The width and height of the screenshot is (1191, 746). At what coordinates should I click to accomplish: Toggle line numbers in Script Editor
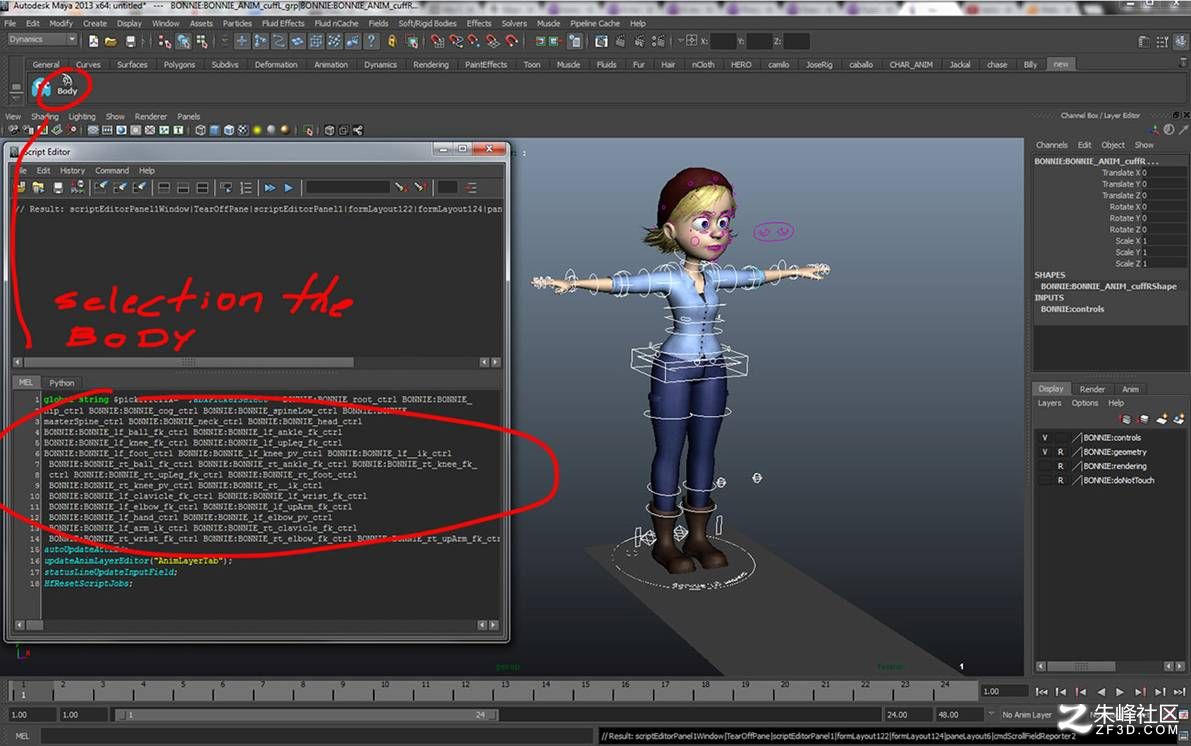click(x=246, y=188)
